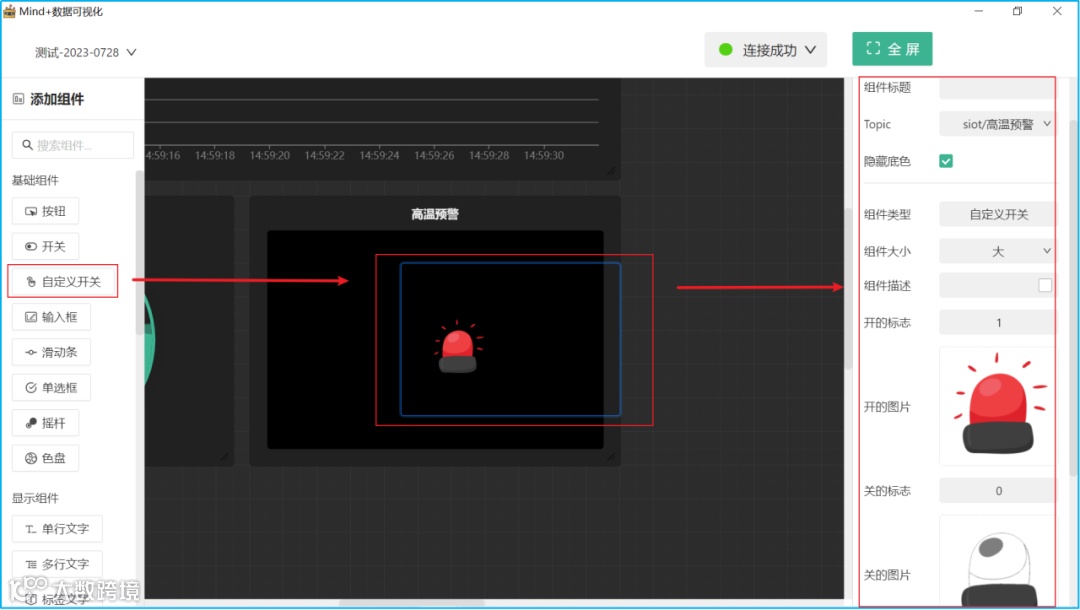Image resolution: width=1080 pixels, height=610 pixels.
Task: Click the widget panel resize handle
Action: (612, 457)
